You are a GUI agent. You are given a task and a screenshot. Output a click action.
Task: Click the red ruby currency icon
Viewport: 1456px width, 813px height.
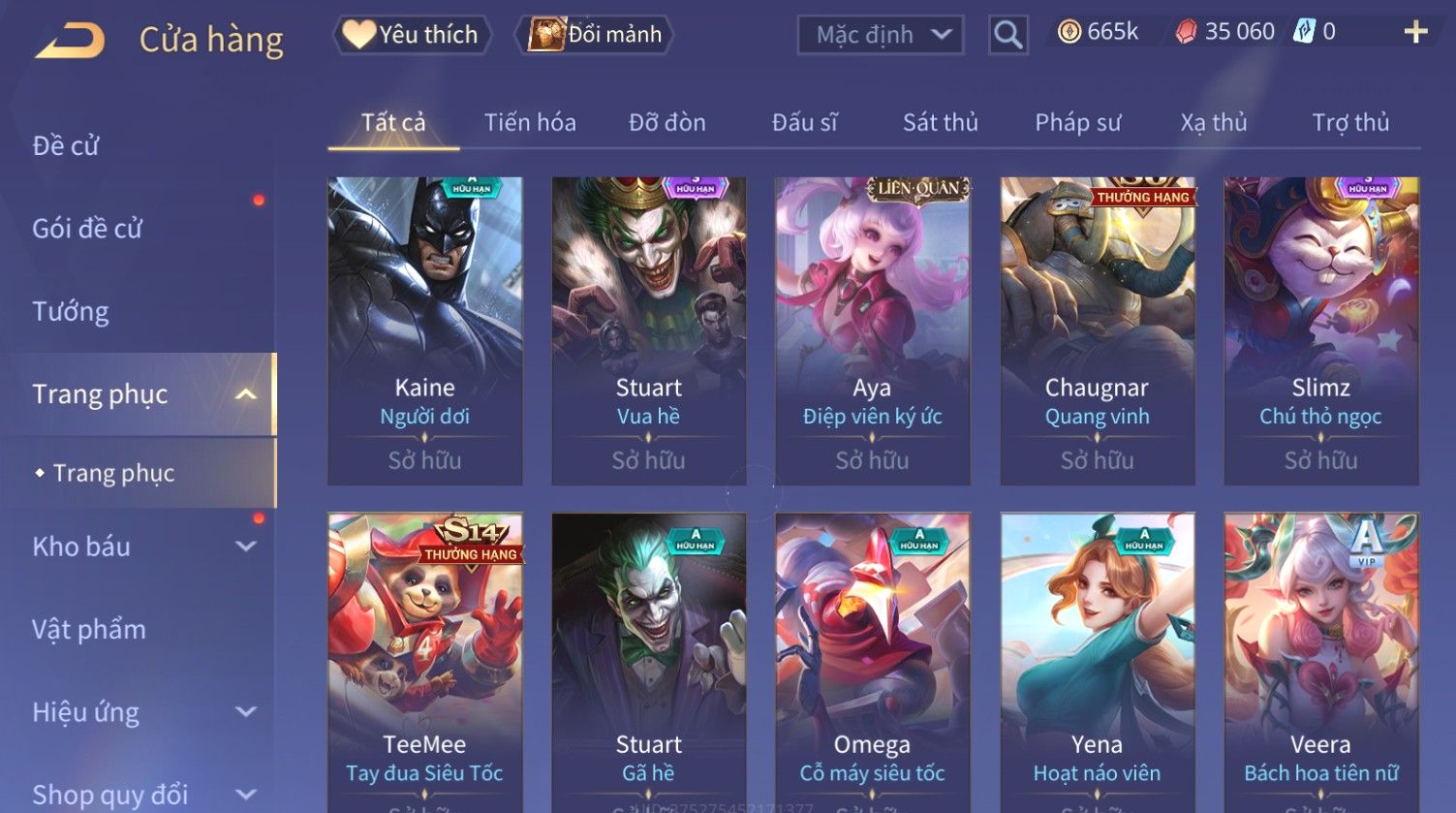click(1186, 32)
